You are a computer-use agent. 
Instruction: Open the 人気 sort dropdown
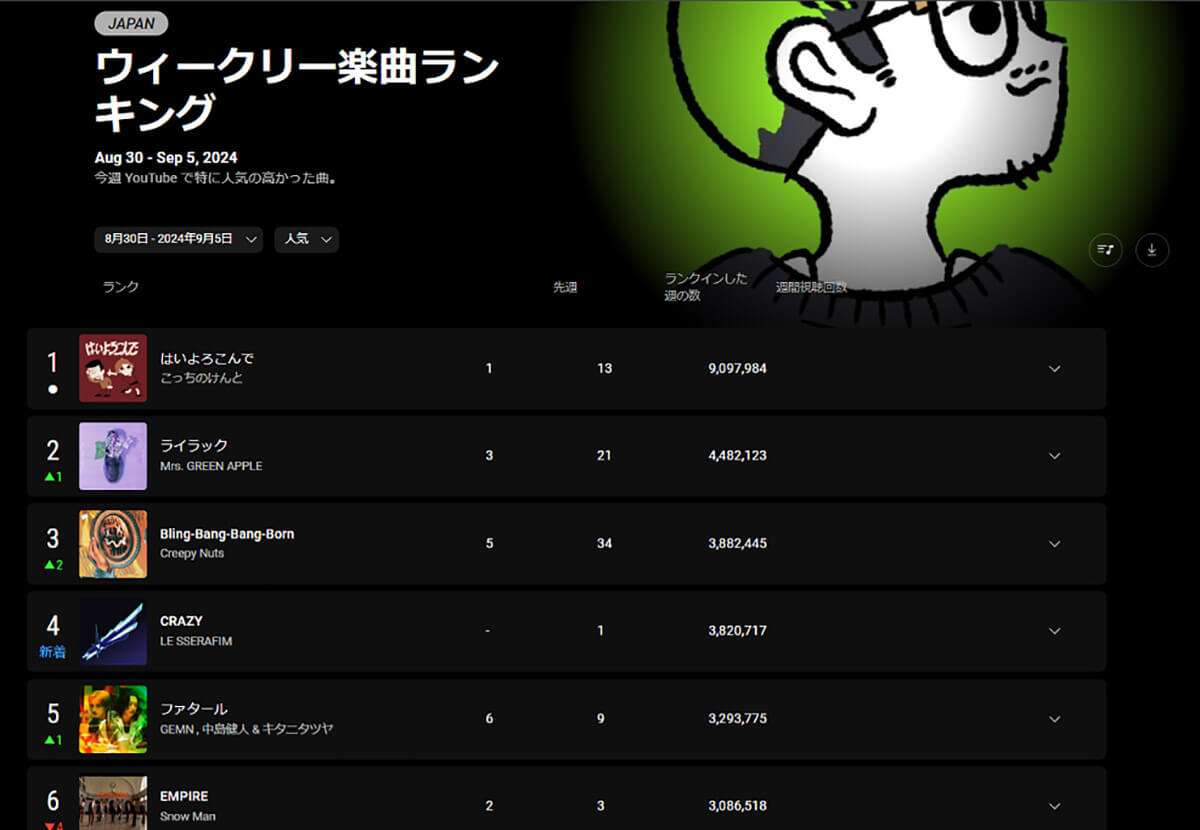(306, 240)
